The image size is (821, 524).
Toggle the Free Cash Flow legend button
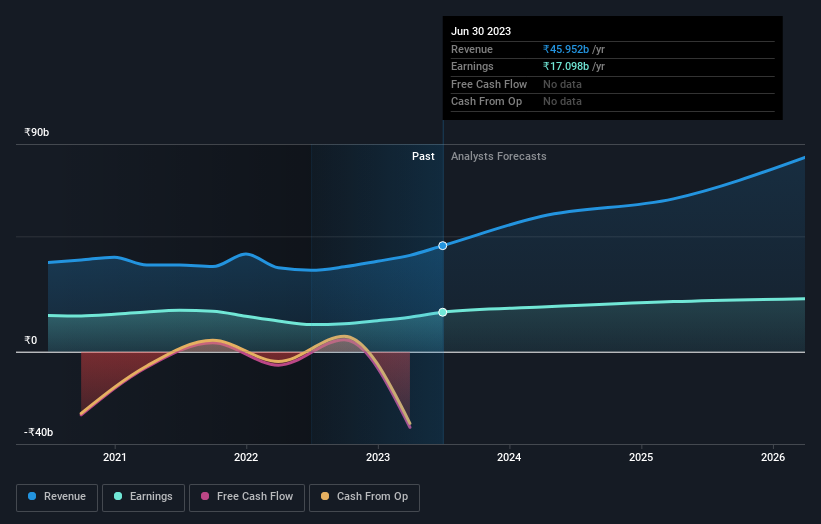[247, 497]
